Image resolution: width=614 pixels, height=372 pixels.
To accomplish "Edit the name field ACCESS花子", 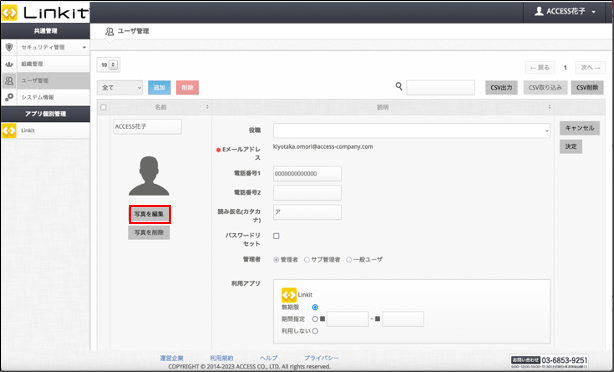I will [x=147, y=127].
